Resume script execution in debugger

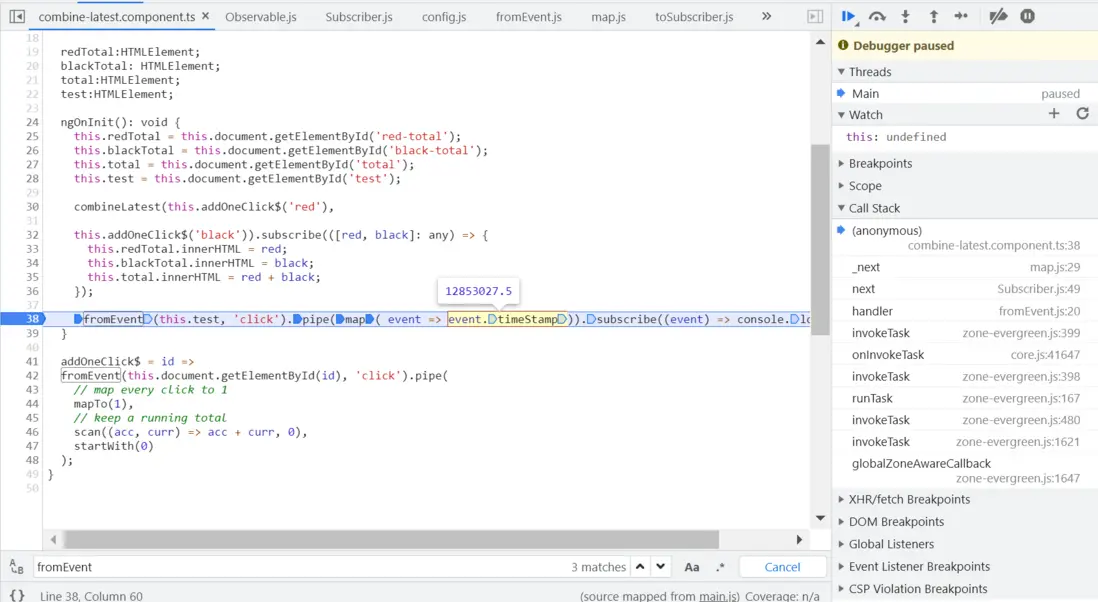click(x=848, y=16)
